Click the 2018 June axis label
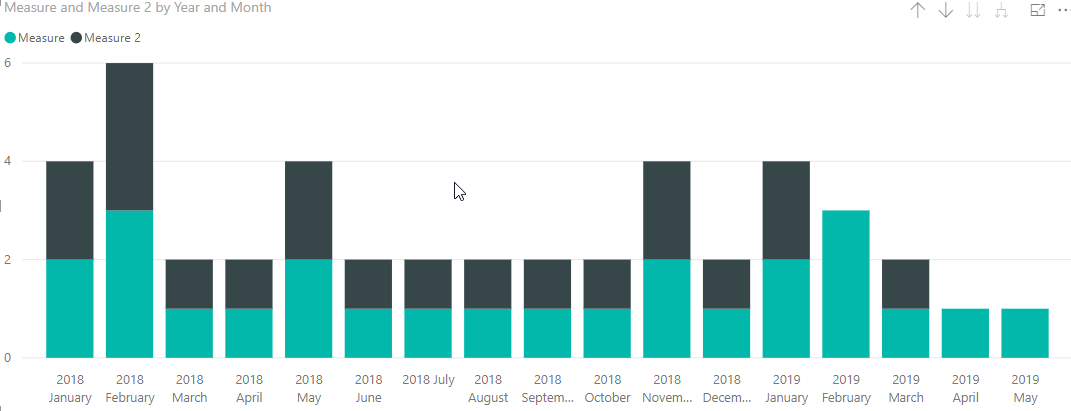The width and height of the screenshot is (1071, 411). 368,388
